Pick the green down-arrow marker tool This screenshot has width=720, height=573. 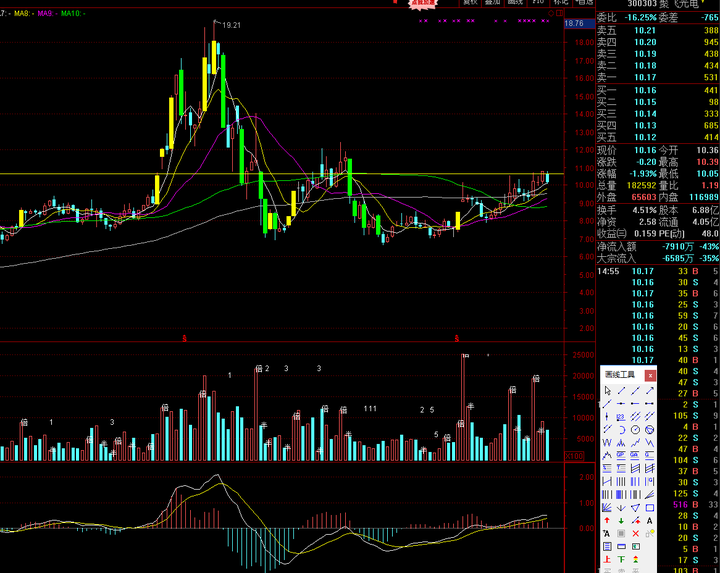(x=621, y=520)
